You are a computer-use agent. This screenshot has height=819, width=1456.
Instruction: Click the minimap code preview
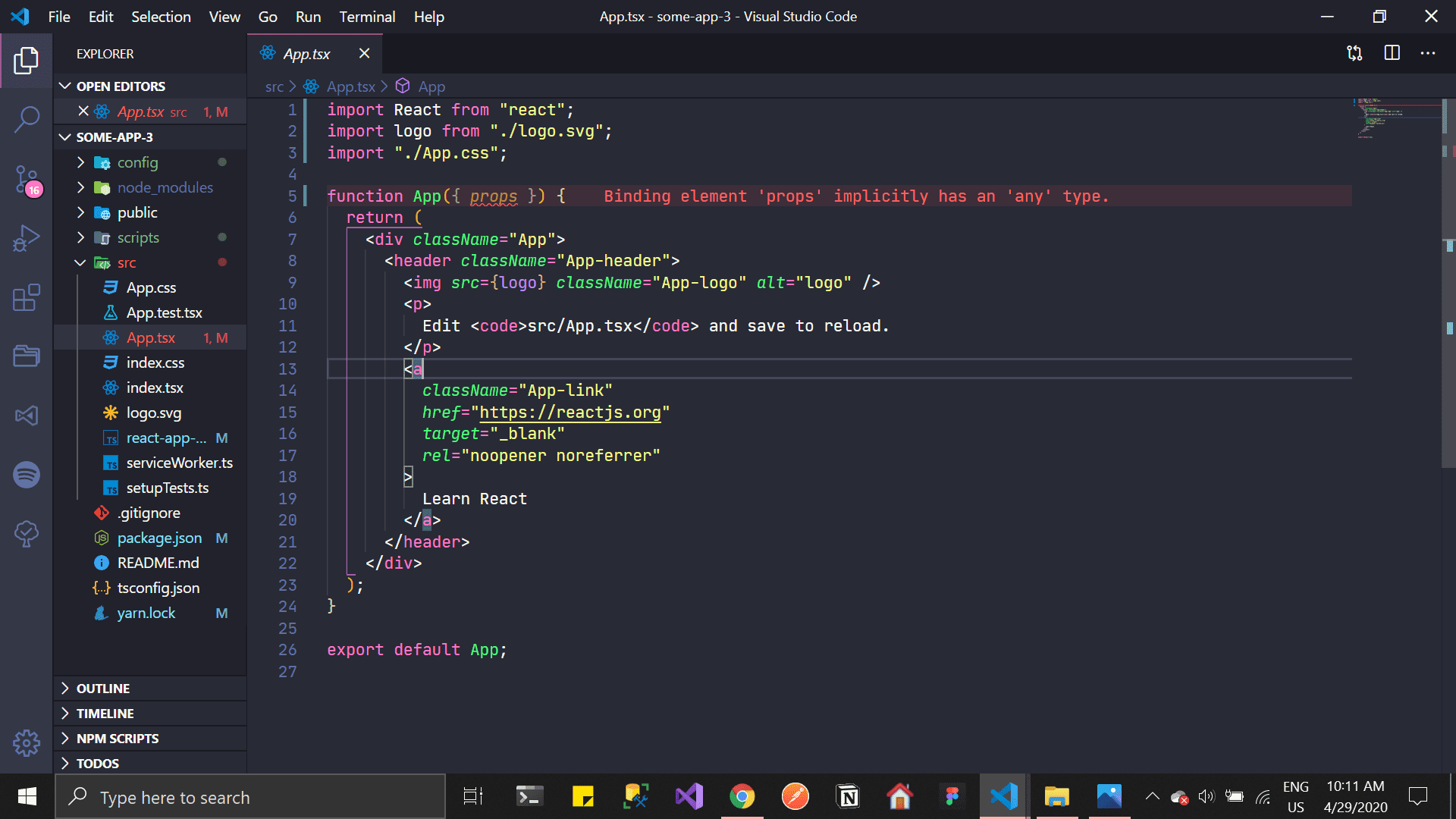click(x=1380, y=118)
